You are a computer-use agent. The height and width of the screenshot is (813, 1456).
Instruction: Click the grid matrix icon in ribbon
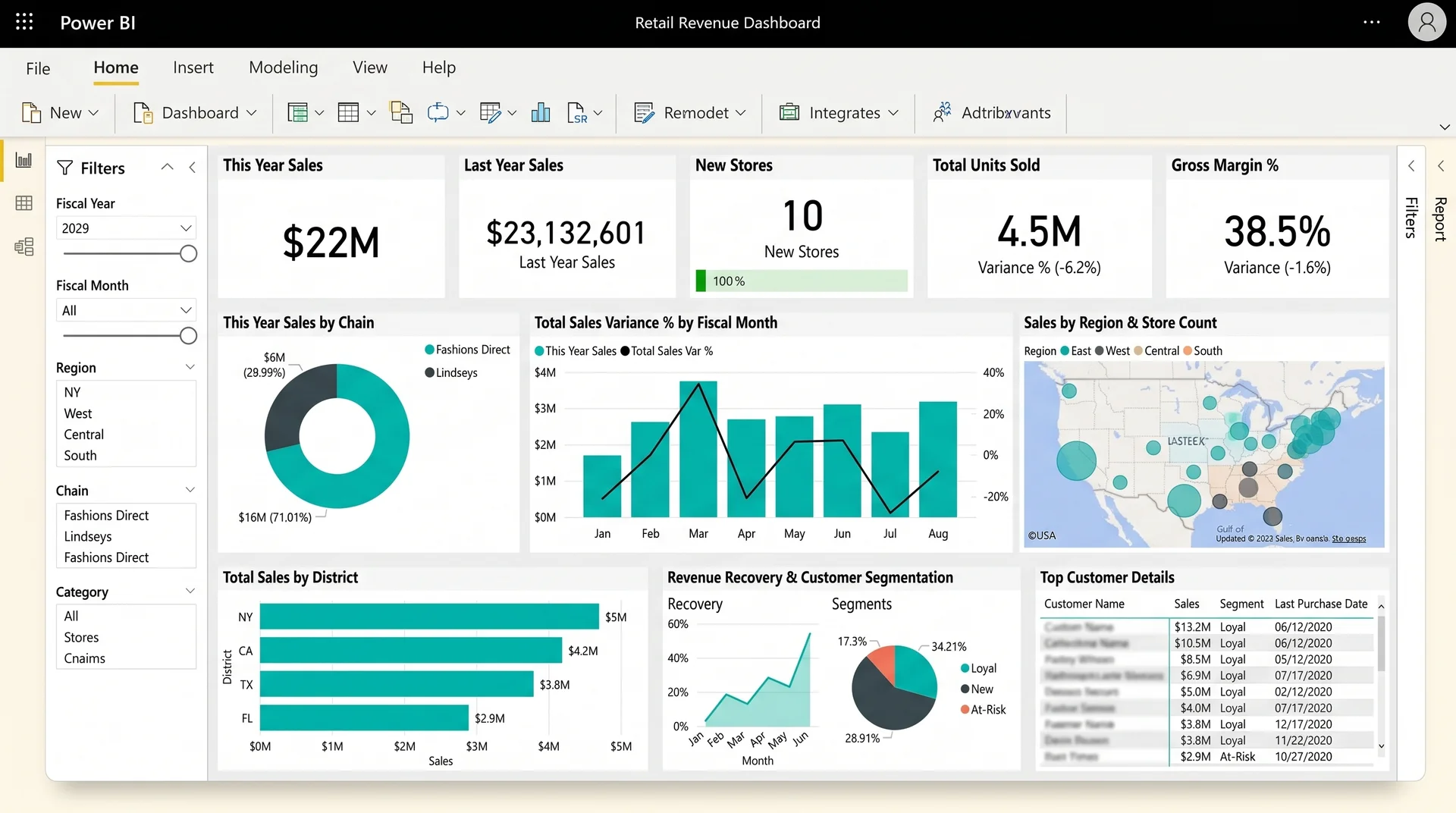click(348, 113)
